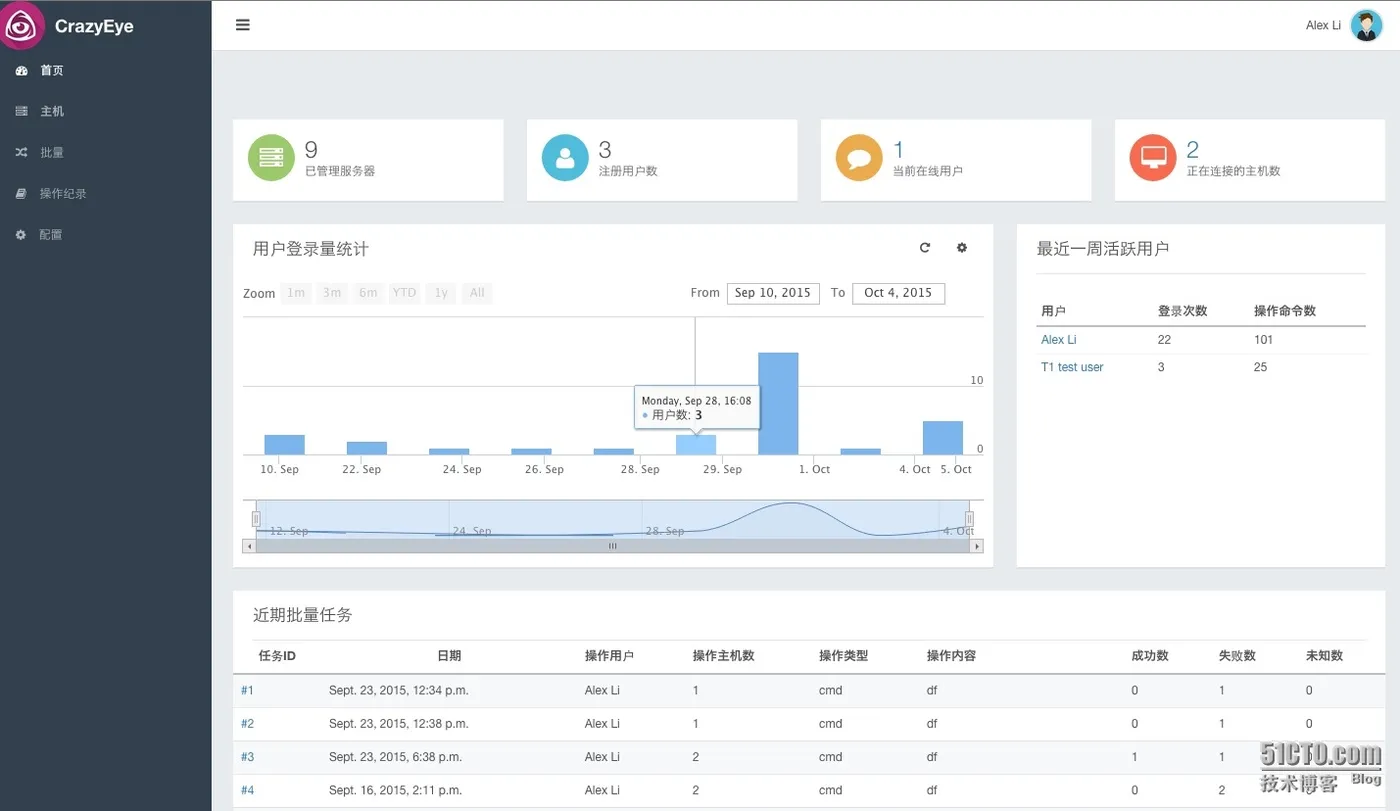Select the 1y zoom button
Image resolution: width=1400 pixels, height=811 pixels.
441,293
